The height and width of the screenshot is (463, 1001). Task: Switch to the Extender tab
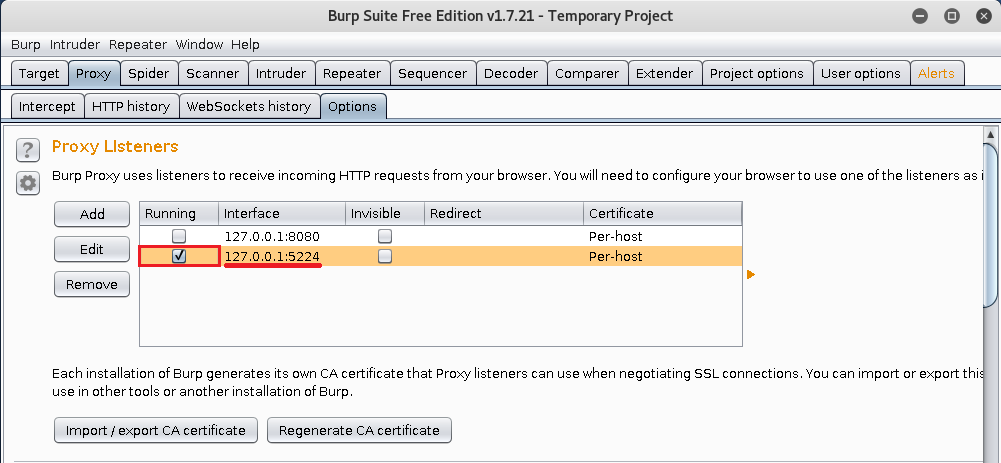pyautogui.click(x=665, y=73)
